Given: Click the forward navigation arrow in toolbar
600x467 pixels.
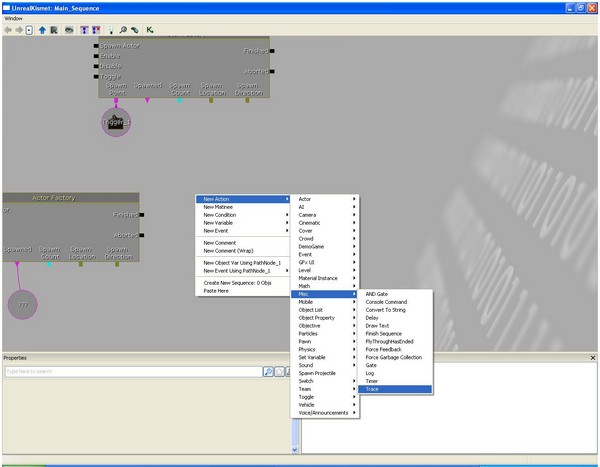Looking at the screenshot, I should pyautogui.click(x=19, y=30).
